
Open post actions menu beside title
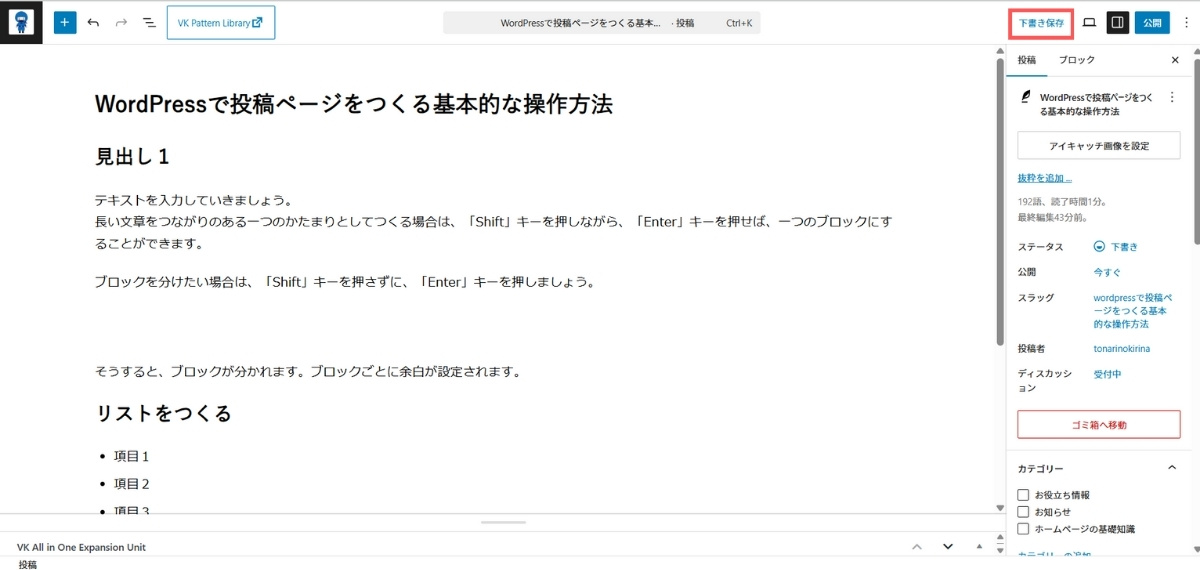tap(1173, 98)
